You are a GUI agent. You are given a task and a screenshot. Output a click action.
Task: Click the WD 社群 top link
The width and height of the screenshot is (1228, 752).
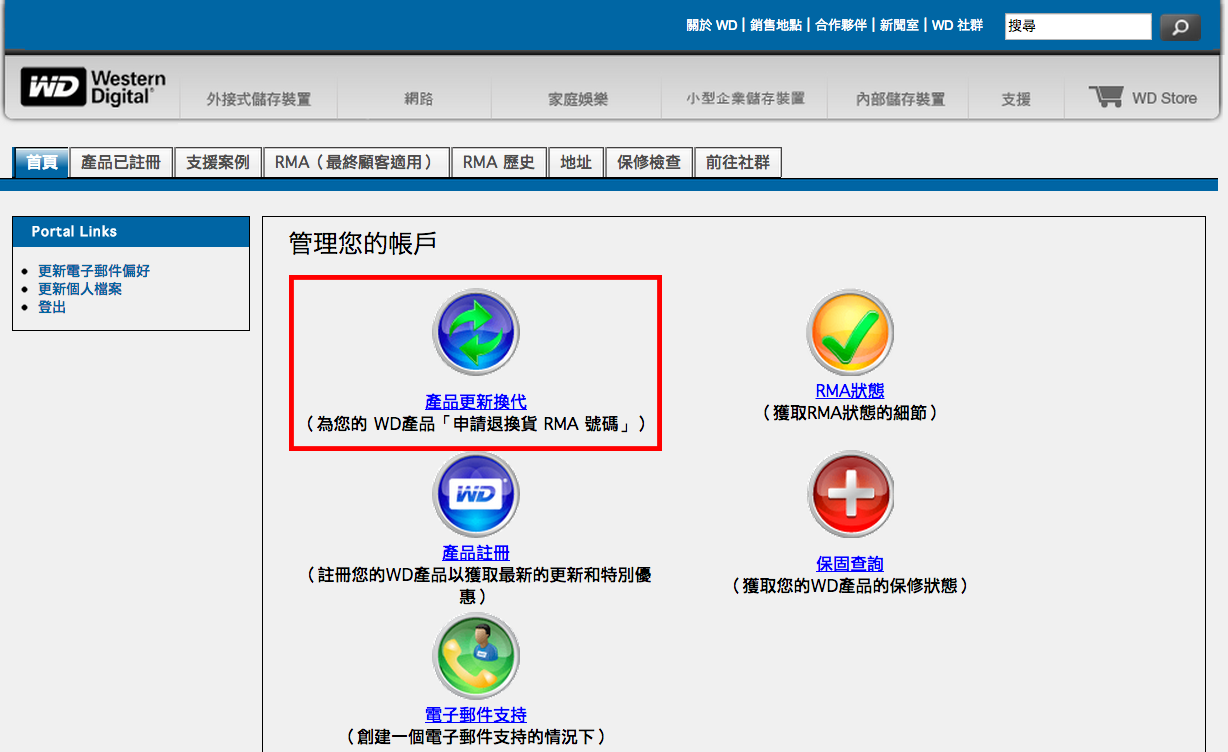coord(957,26)
